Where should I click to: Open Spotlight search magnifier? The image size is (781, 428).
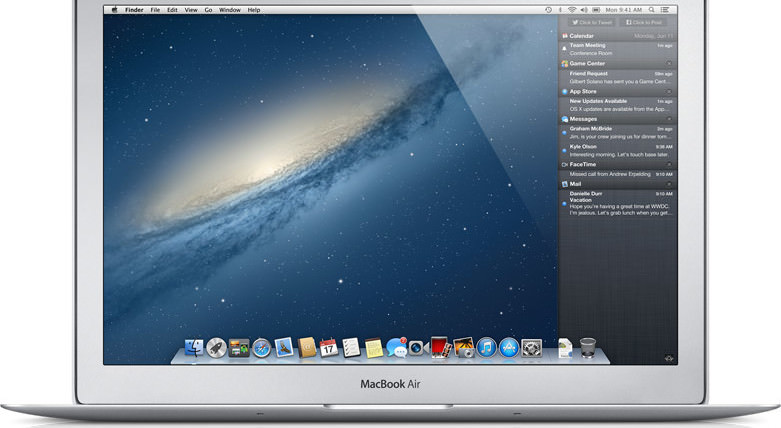(651, 9)
